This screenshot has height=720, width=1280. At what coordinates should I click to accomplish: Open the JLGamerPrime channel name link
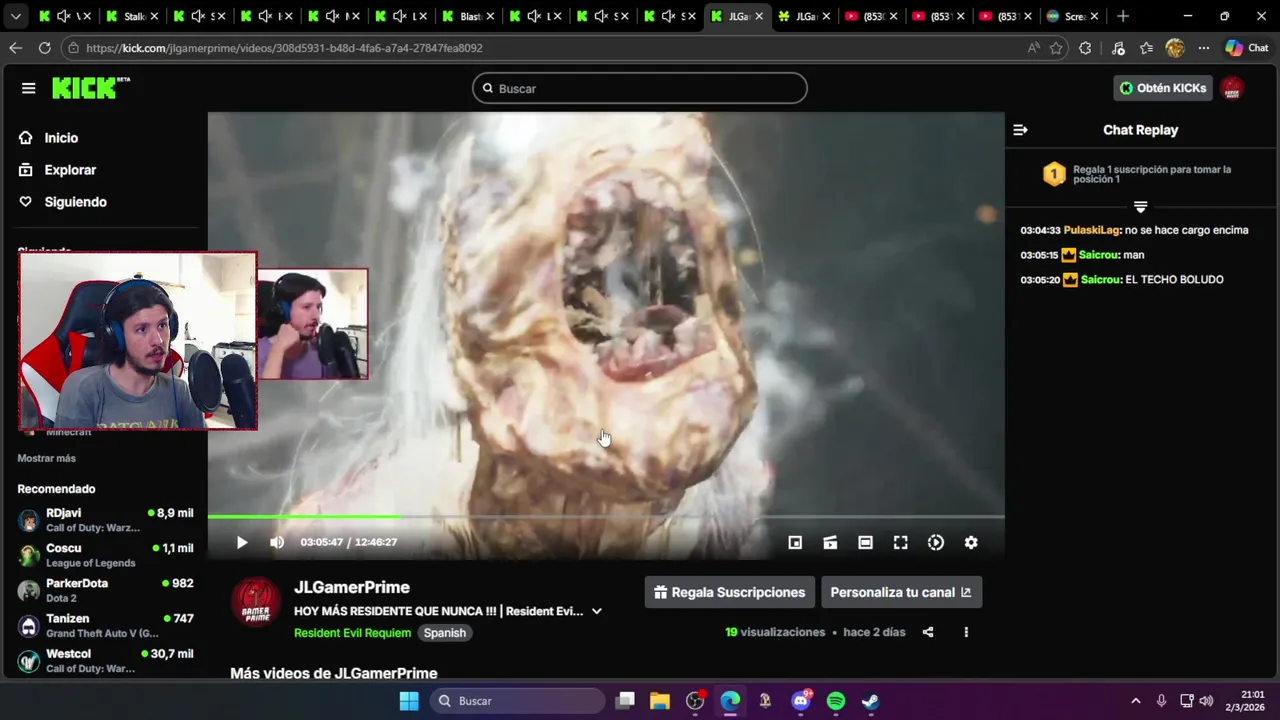352,588
